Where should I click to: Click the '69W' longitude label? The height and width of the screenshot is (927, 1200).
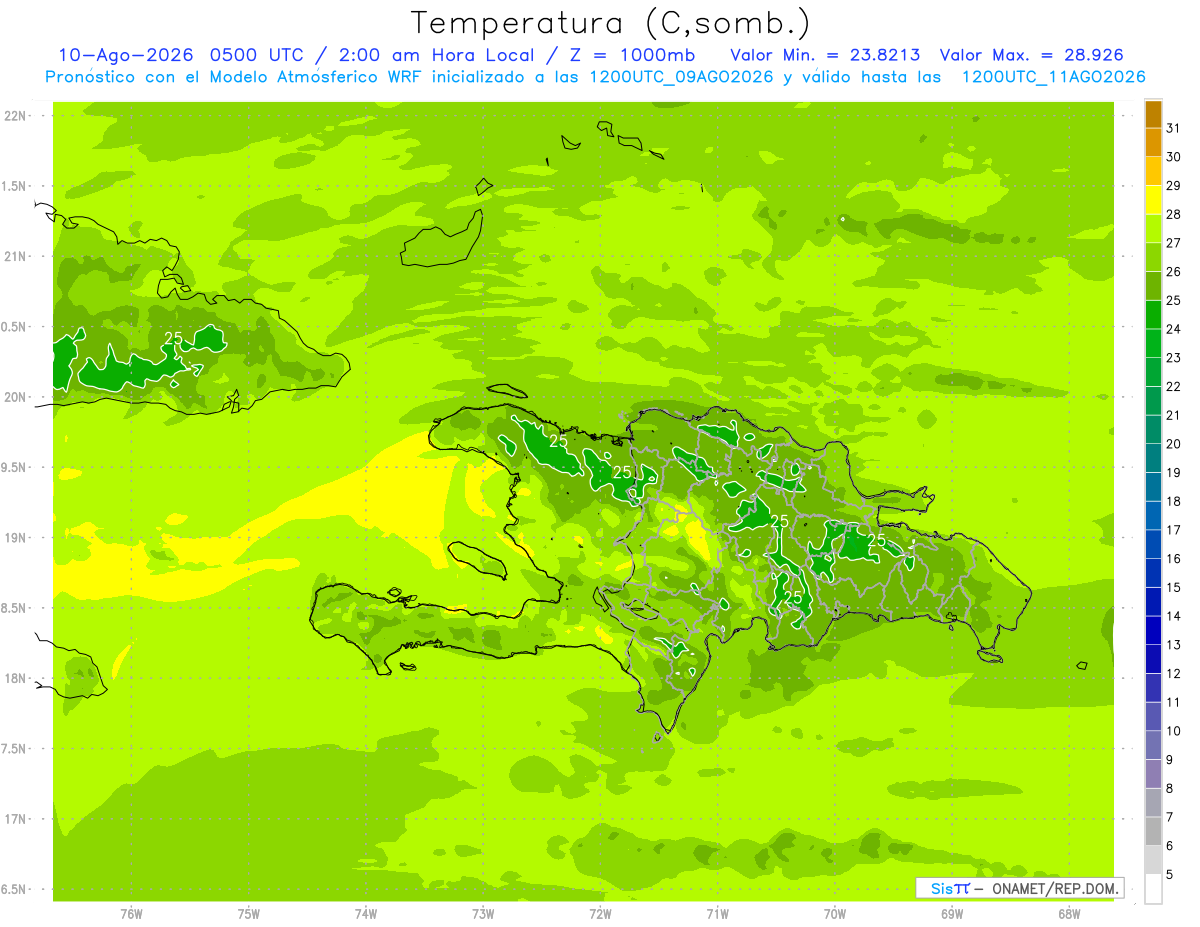coord(952,913)
